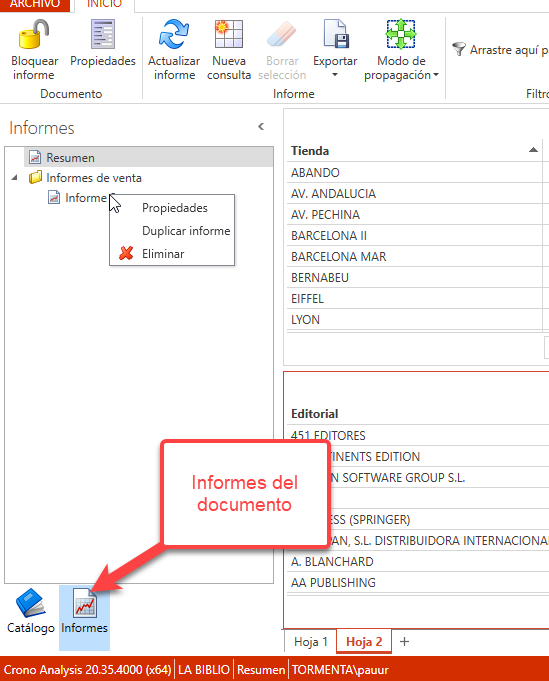This screenshot has height=681, width=549.
Task: Switch to the Hoja 1 tab
Action: (311, 641)
